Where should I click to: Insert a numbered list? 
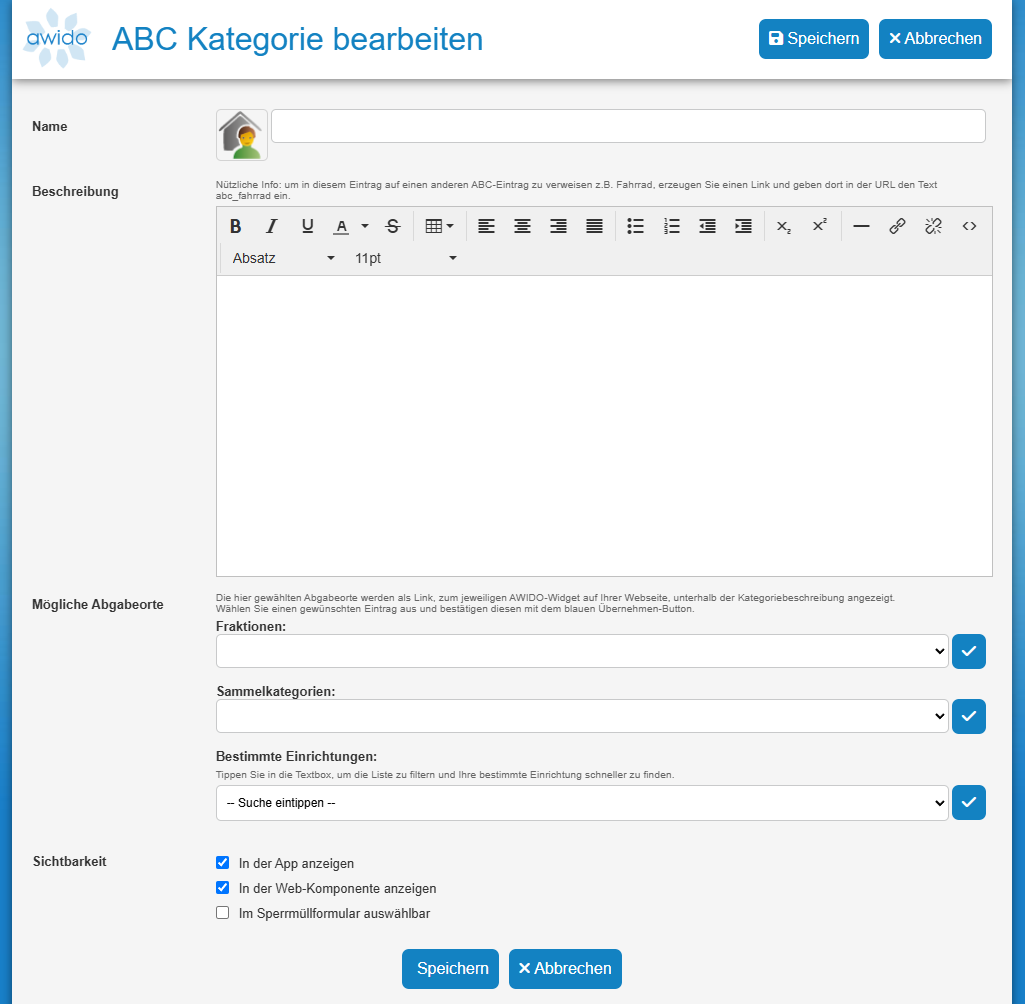click(x=672, y=226)
